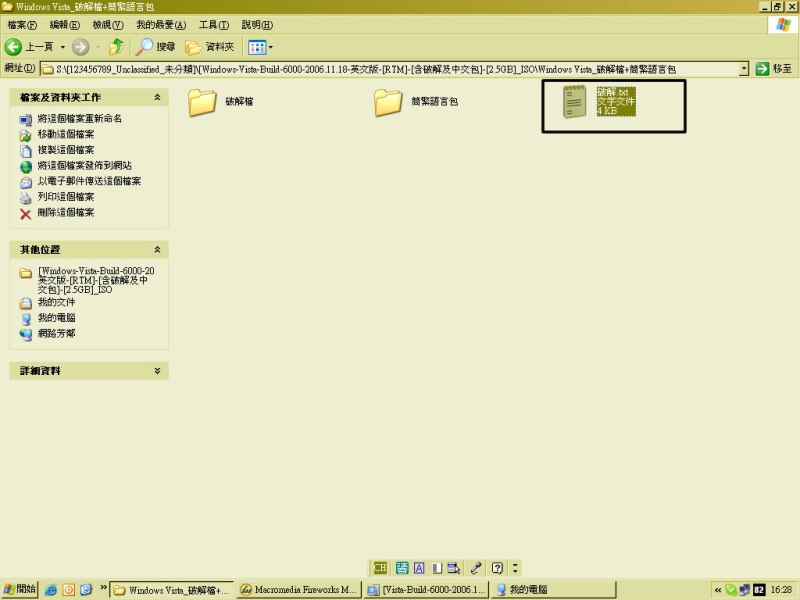Click the grey Forward arrow button
Screen dimensions: 800x600
click(x=80, y=47)
